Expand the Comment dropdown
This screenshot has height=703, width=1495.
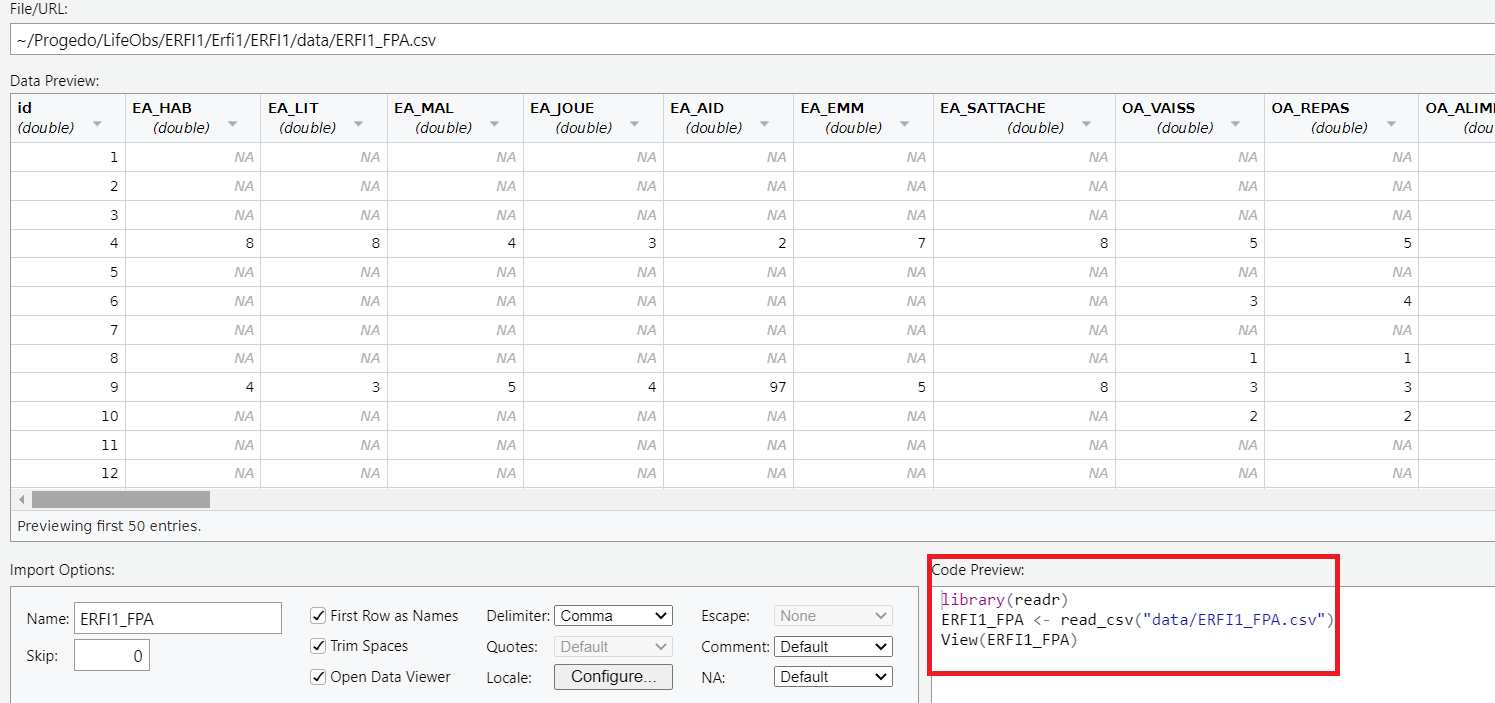(x=834, y=647)
